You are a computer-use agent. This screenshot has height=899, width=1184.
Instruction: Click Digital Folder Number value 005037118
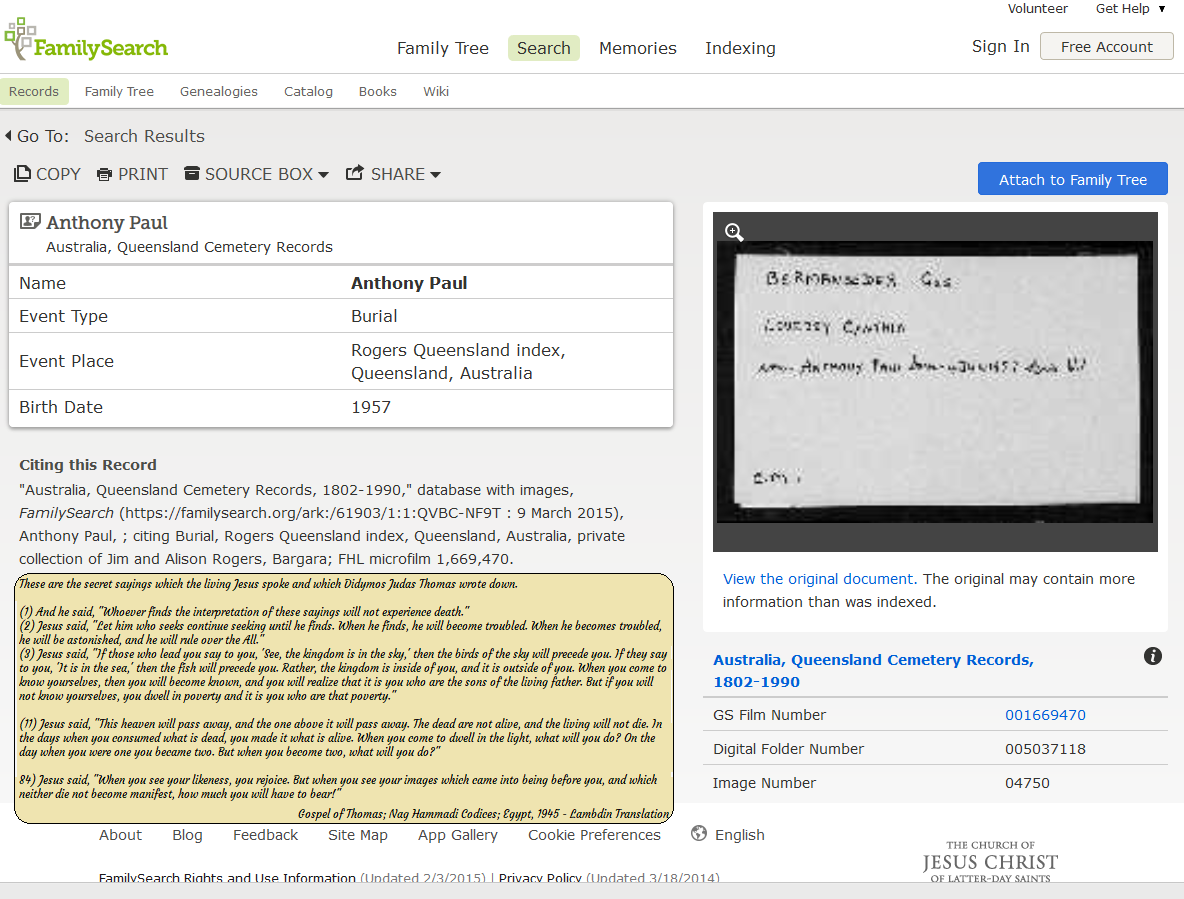(1045, 749)
